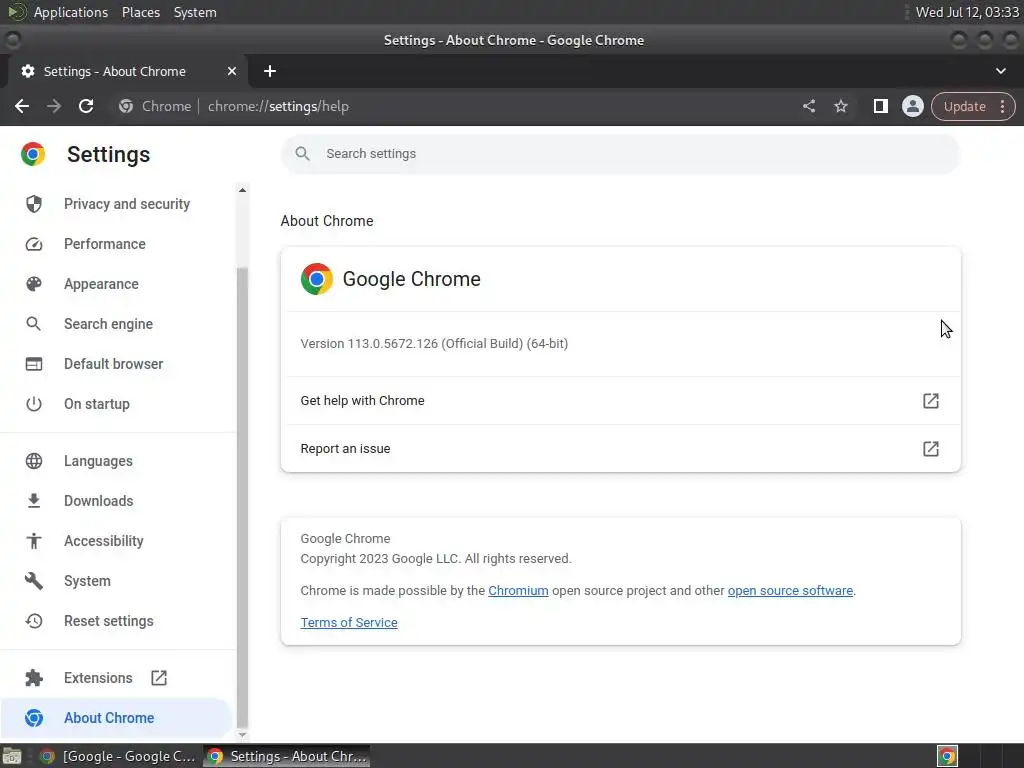The width and height of the screenshot is (1024, 768).
Task: Click the Privacy shield icon
Action: pos(33,204)
